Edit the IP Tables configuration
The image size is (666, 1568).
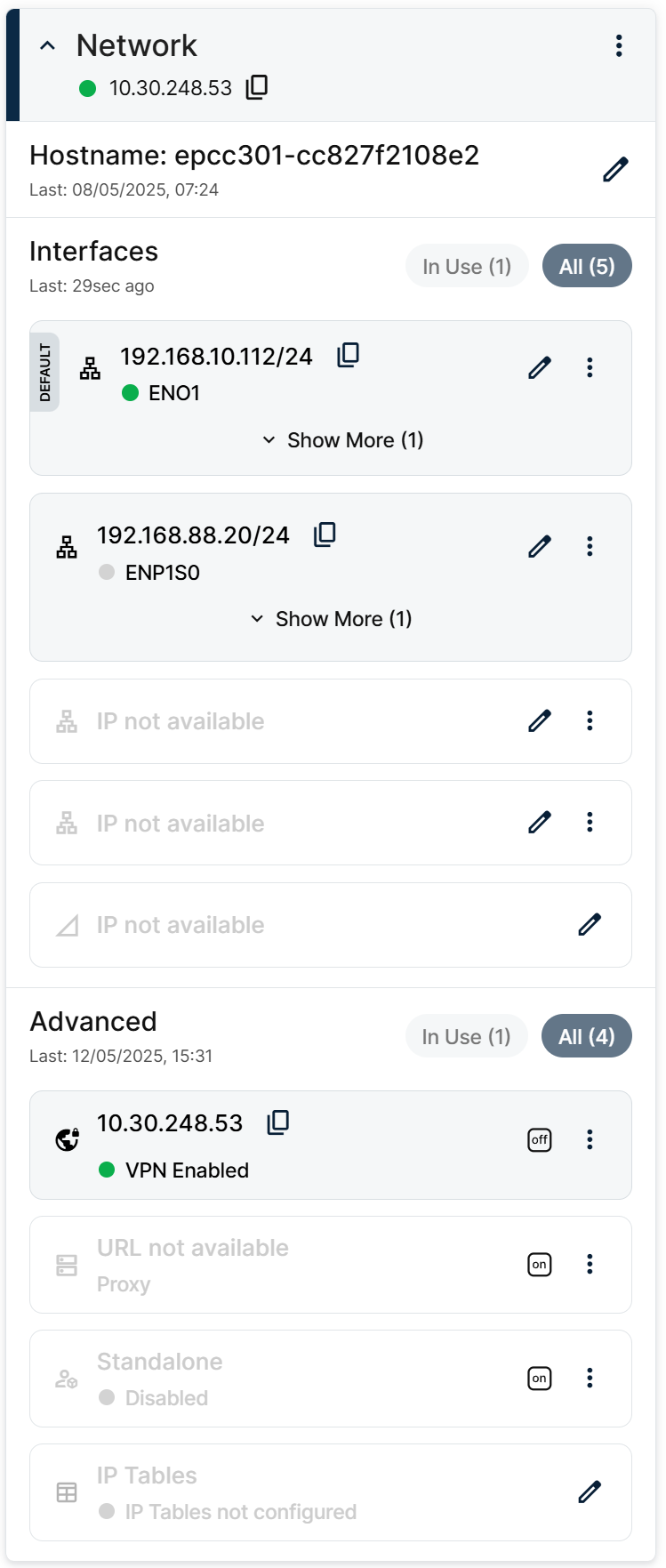pyautogui.click(x=590, y=1492)
